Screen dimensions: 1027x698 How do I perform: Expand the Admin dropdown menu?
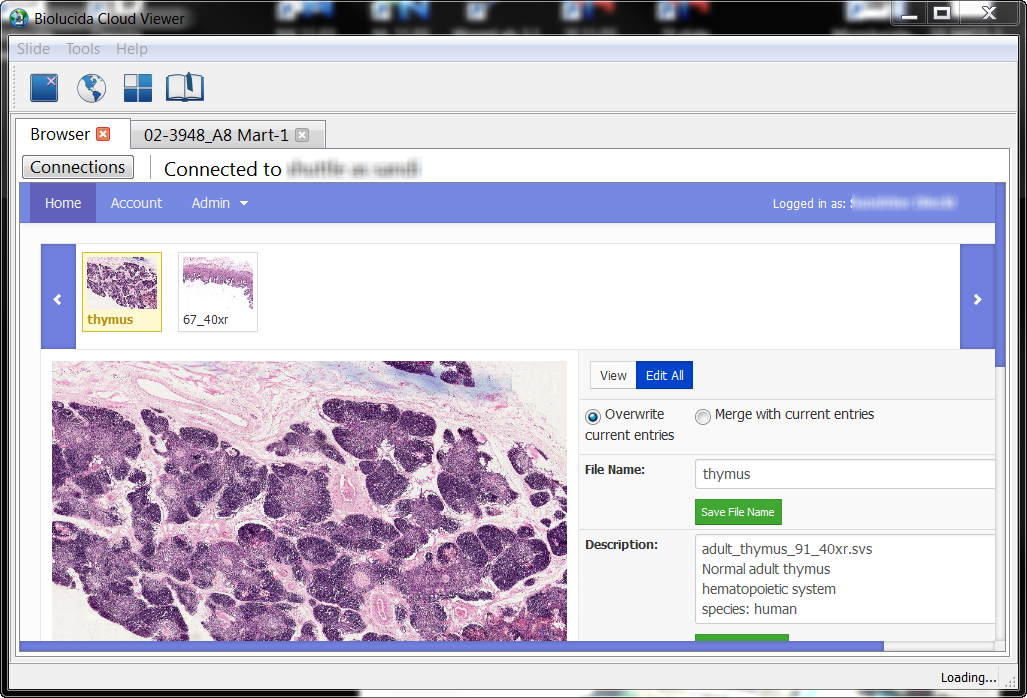point(220,203)
